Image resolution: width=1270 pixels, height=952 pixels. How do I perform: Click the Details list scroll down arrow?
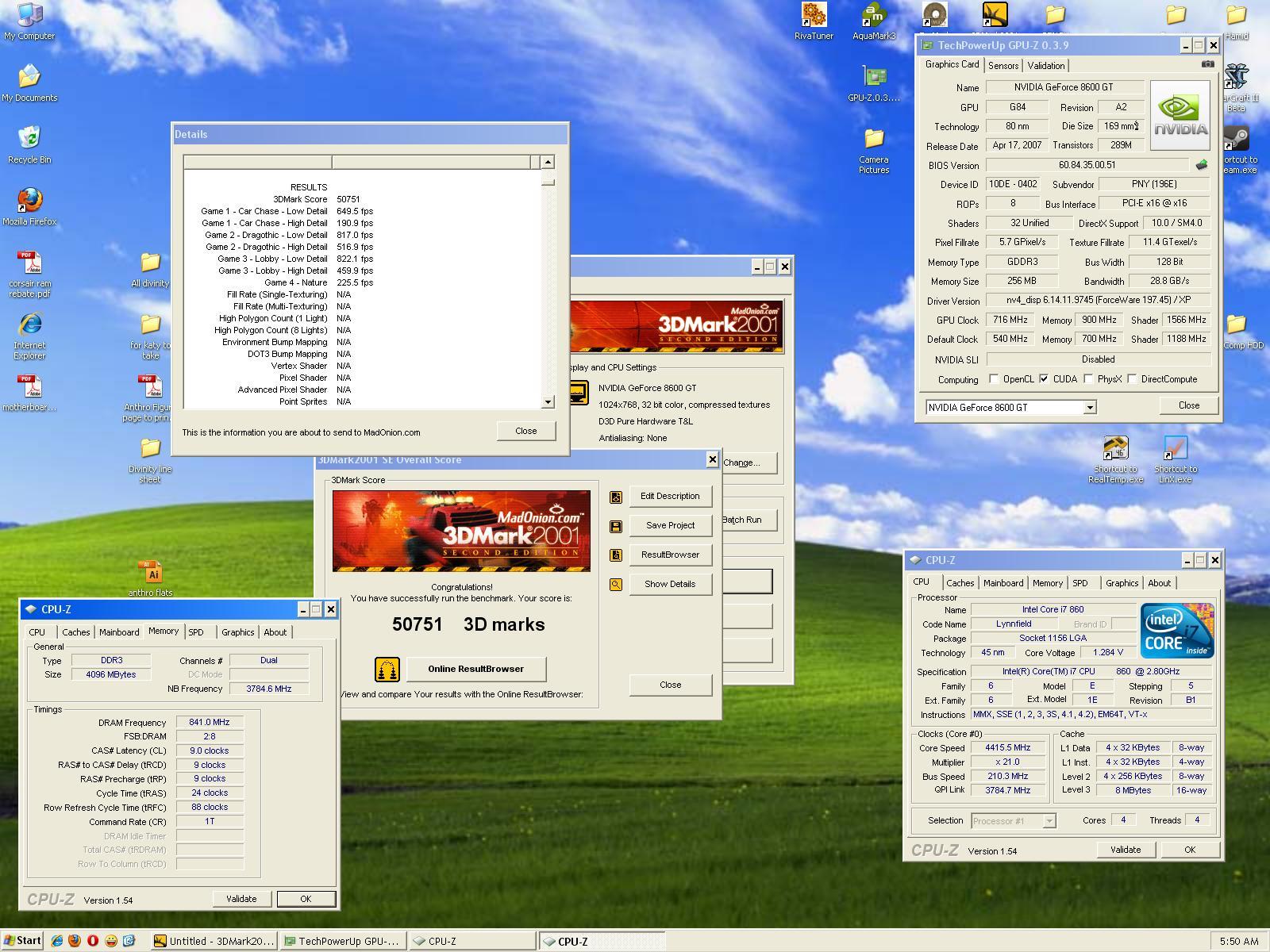[548, 401]
